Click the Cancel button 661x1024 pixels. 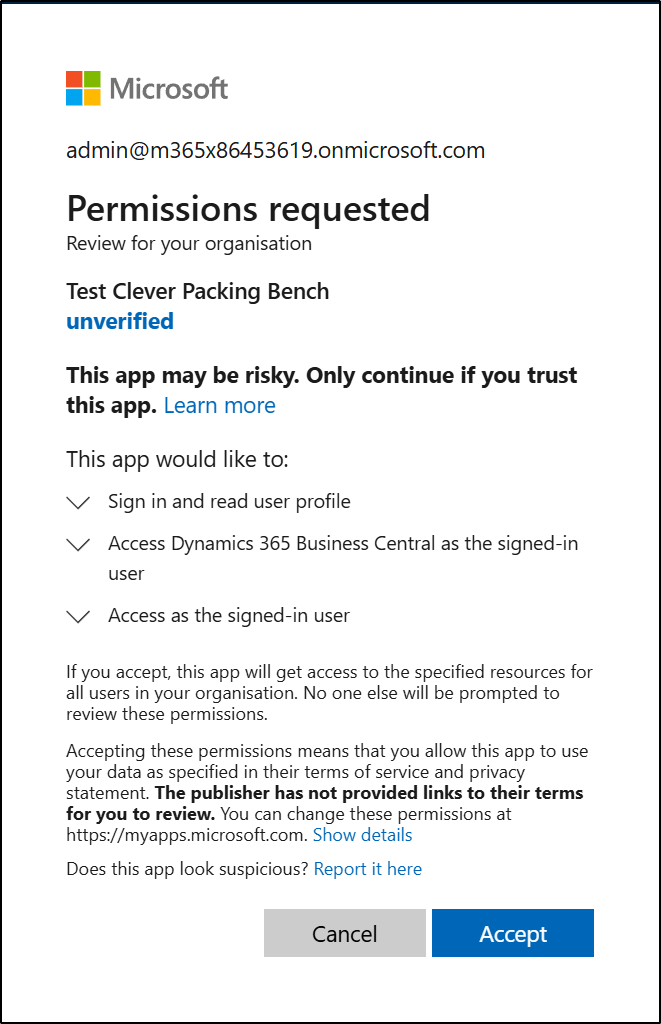(x=345, y=933)
